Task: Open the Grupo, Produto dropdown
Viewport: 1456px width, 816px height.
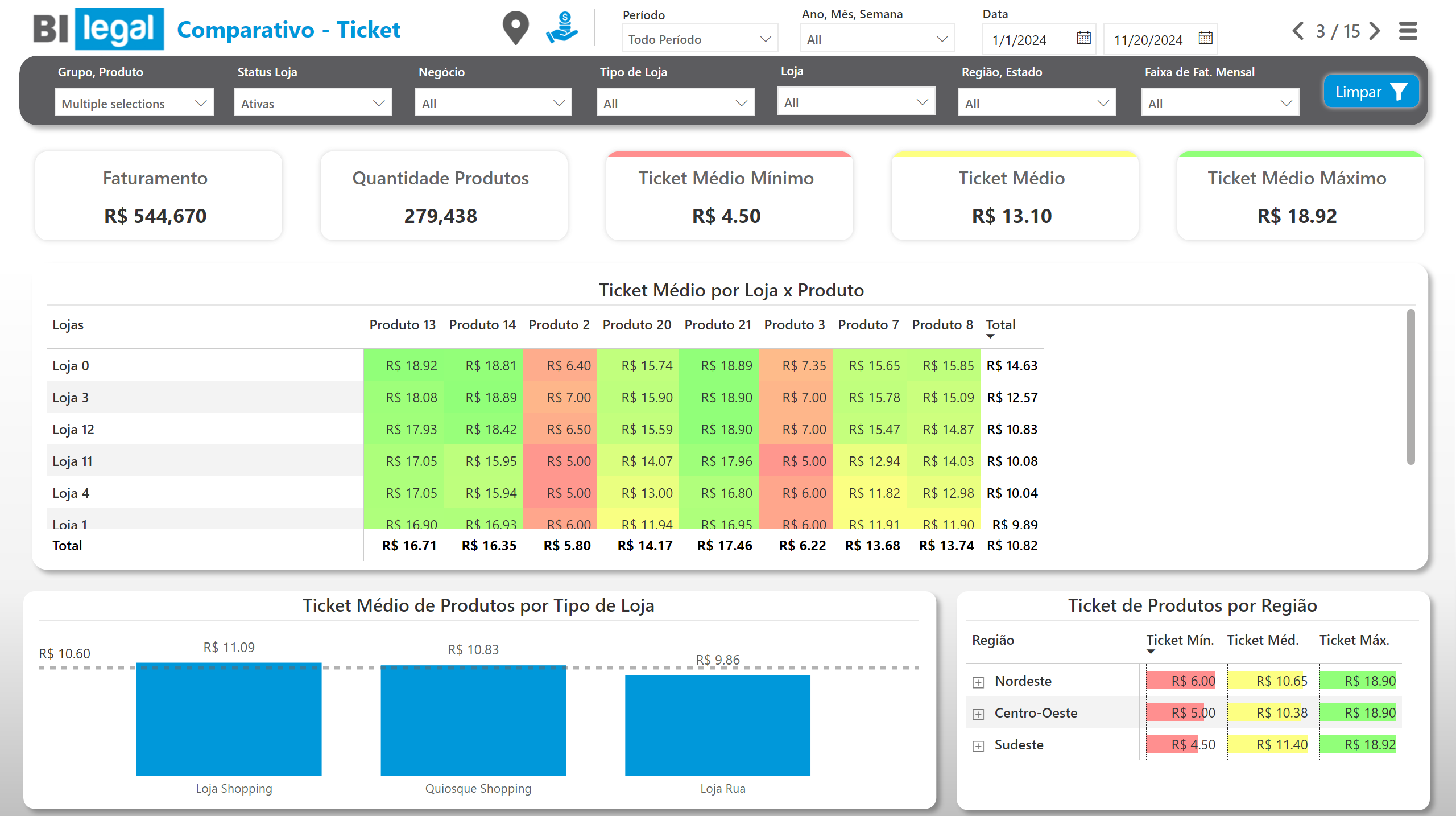Action: pos(134,104)
